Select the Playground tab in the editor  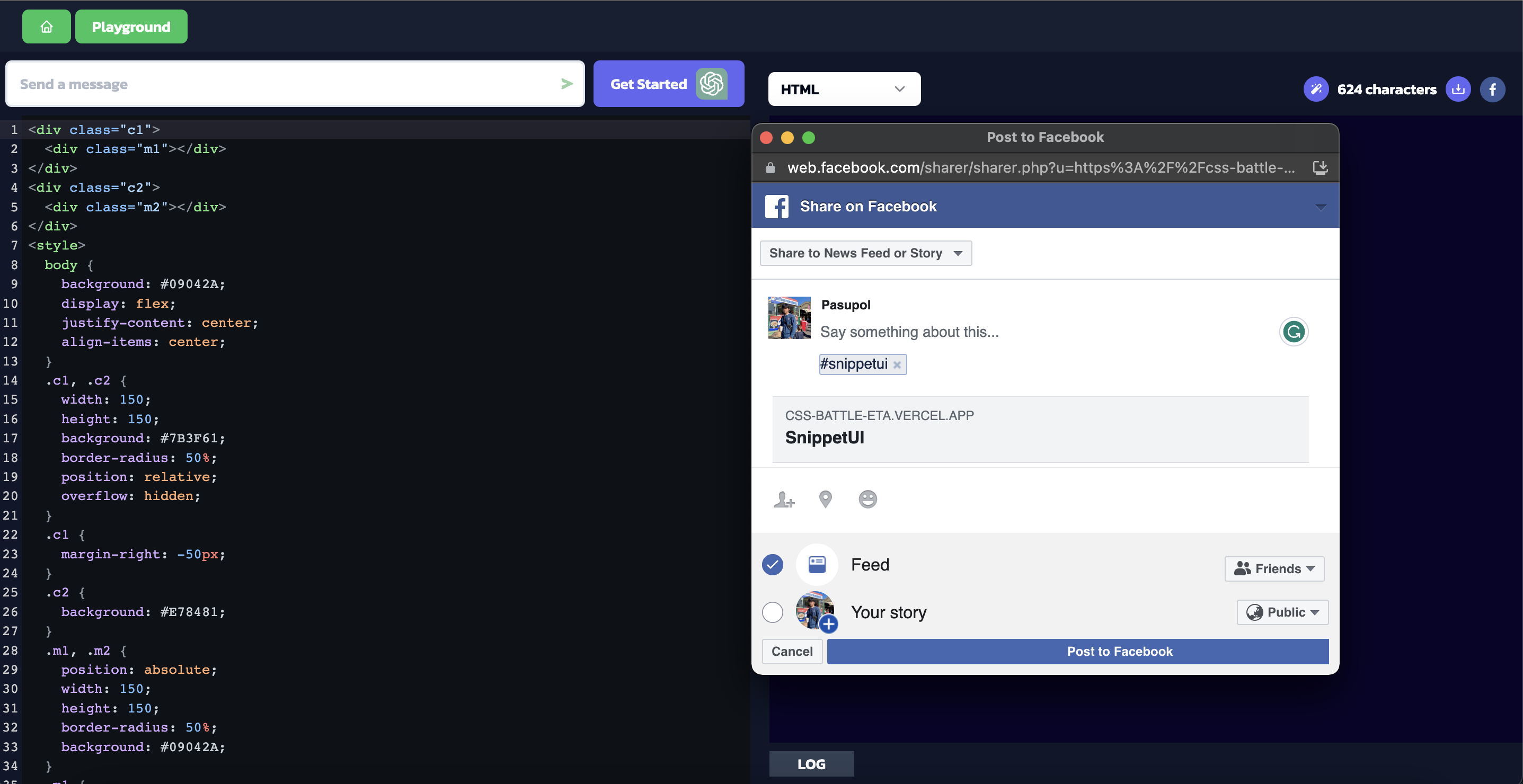point(131,26)
